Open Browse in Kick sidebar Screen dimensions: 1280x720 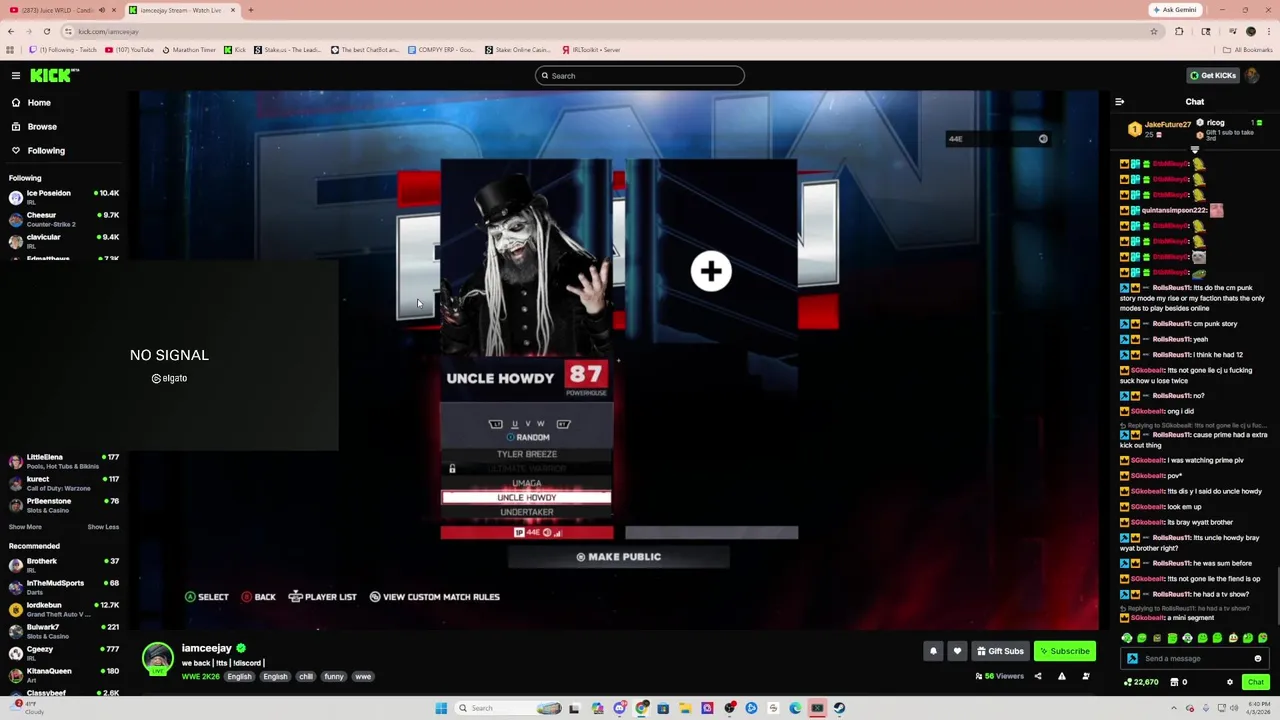pyautogui.click(x=42, y=127)
